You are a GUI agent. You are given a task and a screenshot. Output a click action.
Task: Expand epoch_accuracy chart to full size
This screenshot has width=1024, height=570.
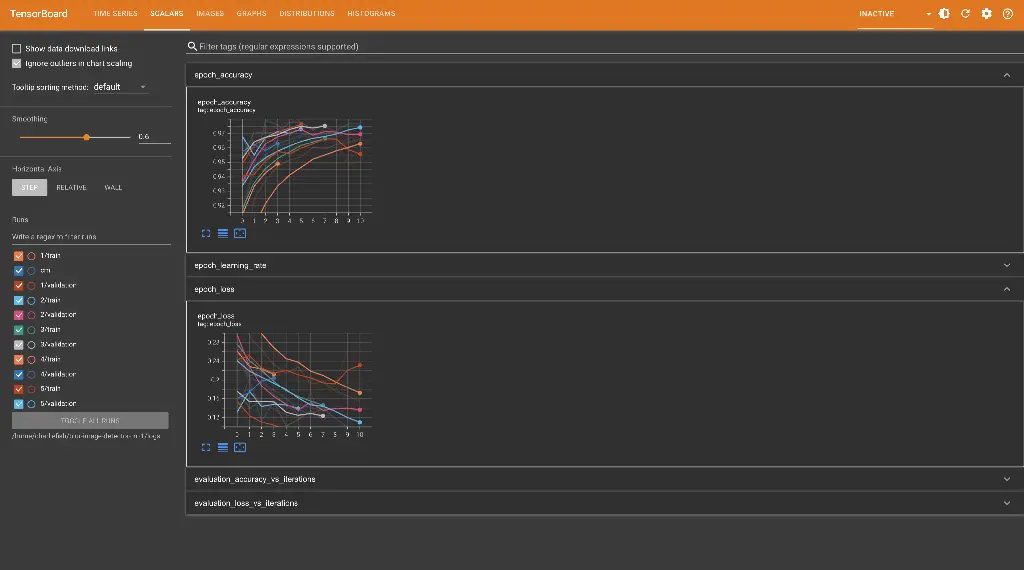coord(206,233)
